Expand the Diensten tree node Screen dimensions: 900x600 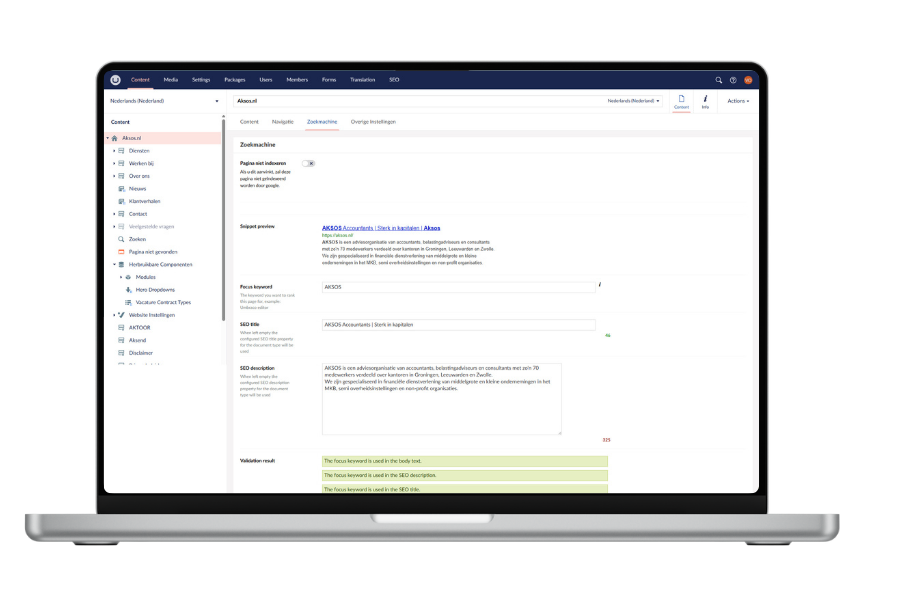tap(112, 151)
